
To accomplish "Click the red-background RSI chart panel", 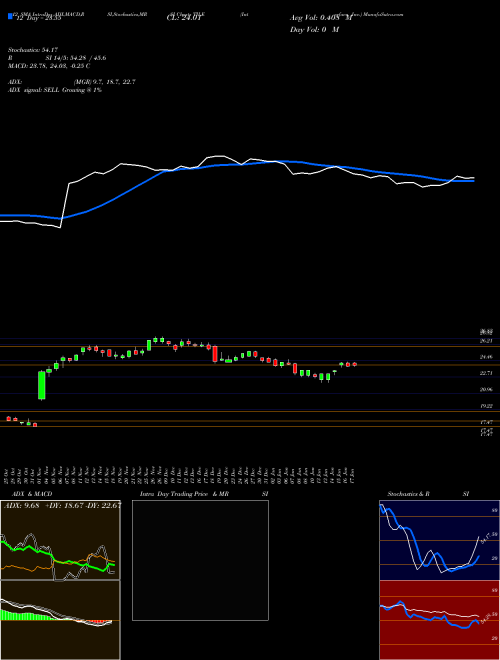I will (439, 620).
